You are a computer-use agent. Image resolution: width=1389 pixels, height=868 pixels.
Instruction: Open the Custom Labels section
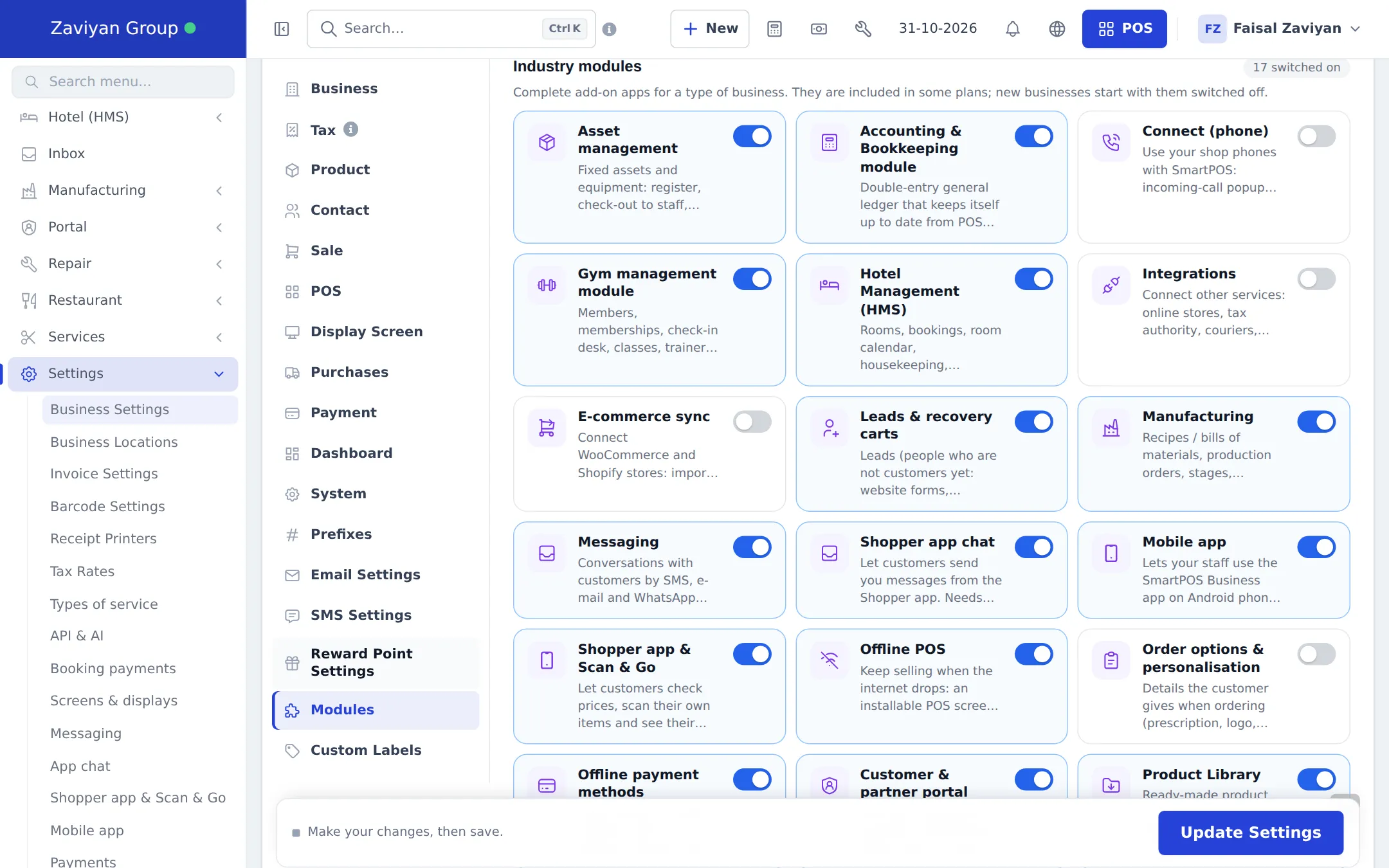pyautogui.click(x=376, y=750)
